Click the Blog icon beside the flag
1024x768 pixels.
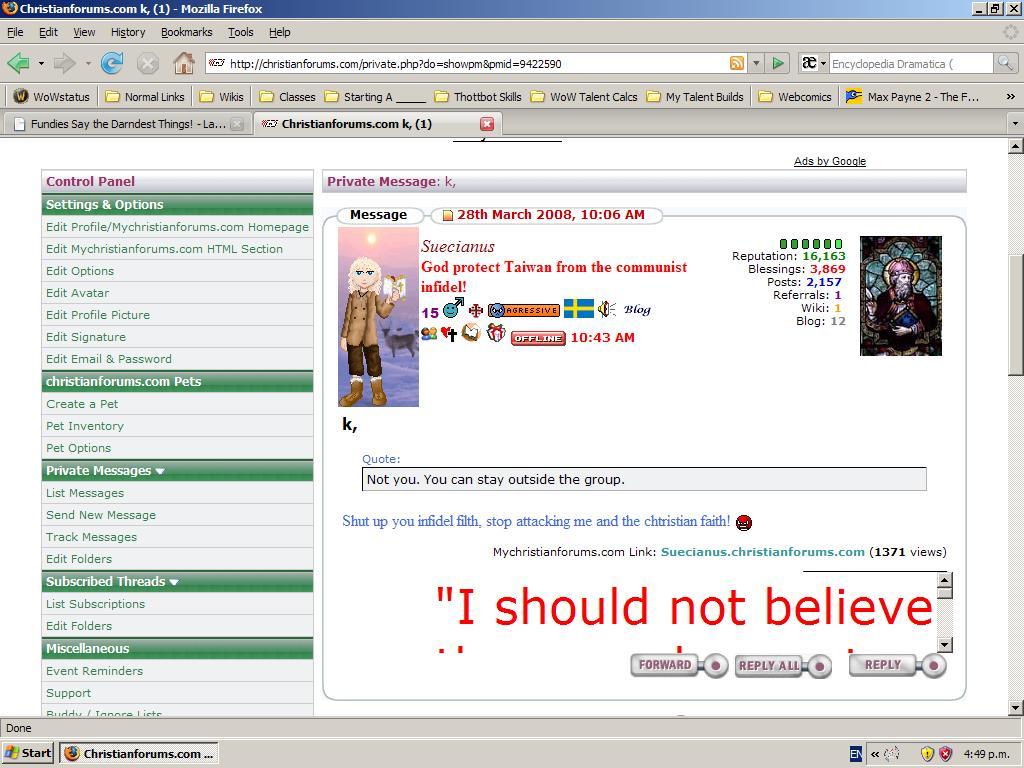(637, 310)
